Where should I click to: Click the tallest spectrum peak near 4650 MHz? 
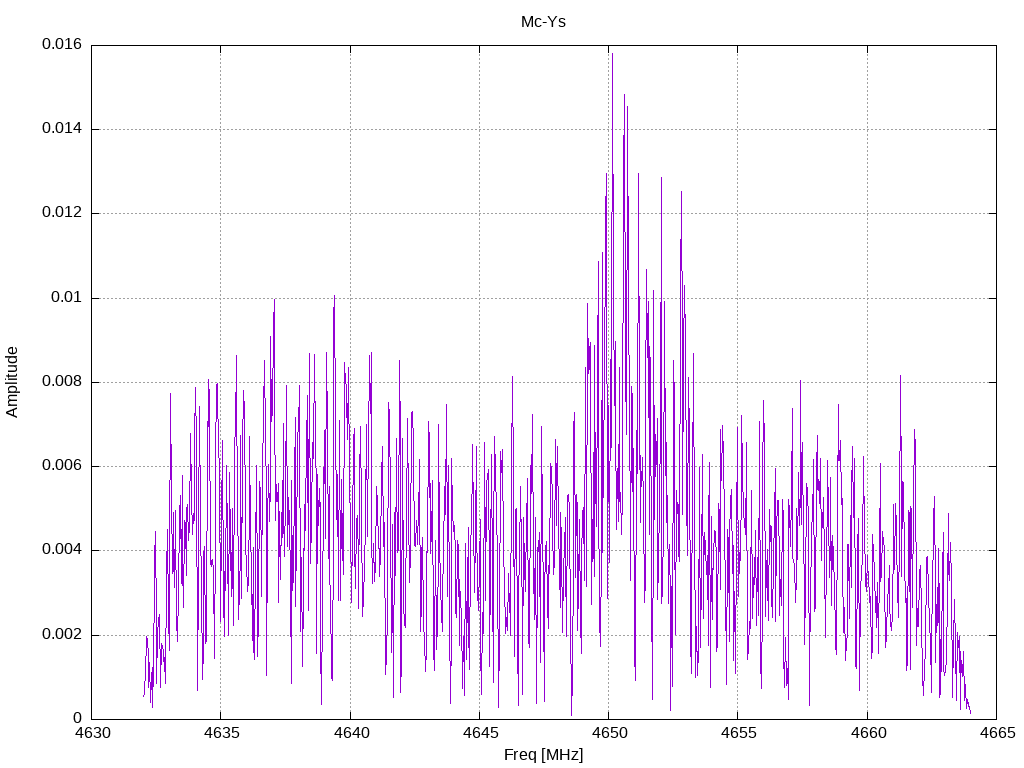coord(612,55)
